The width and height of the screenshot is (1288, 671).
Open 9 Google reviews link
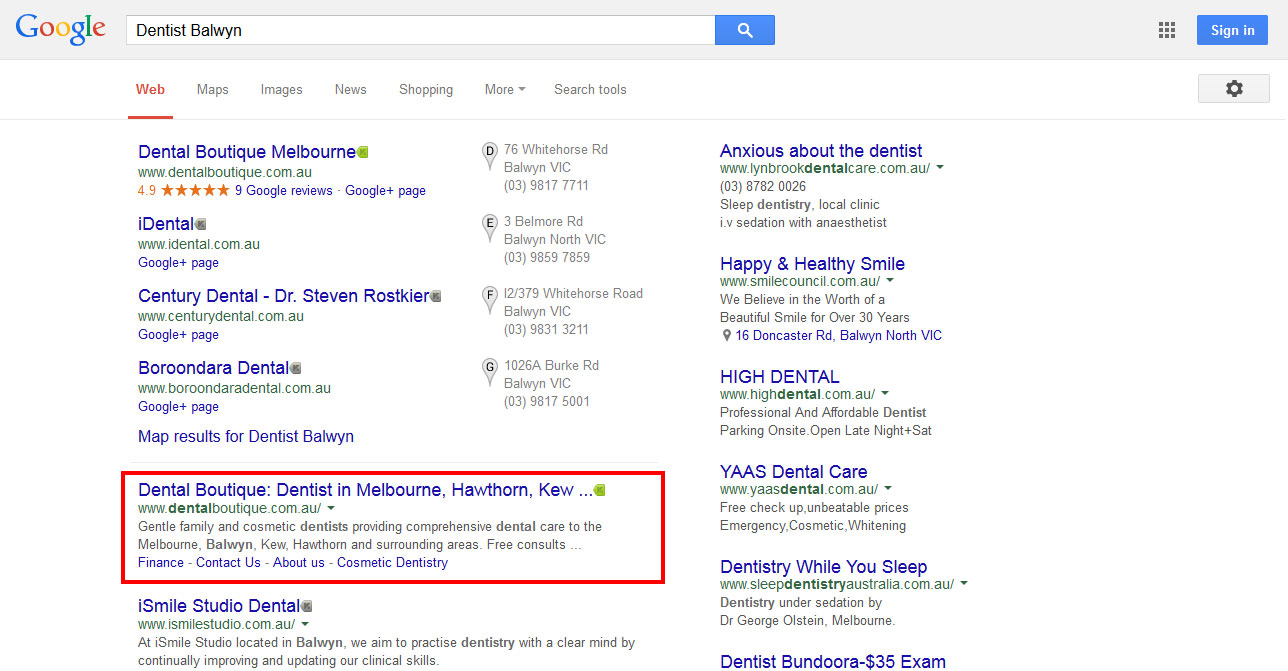pyautogui.click(x=284, y=190)
